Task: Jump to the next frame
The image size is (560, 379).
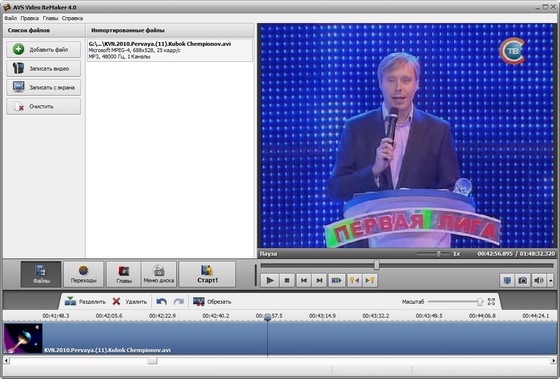Action: point(319,281)
